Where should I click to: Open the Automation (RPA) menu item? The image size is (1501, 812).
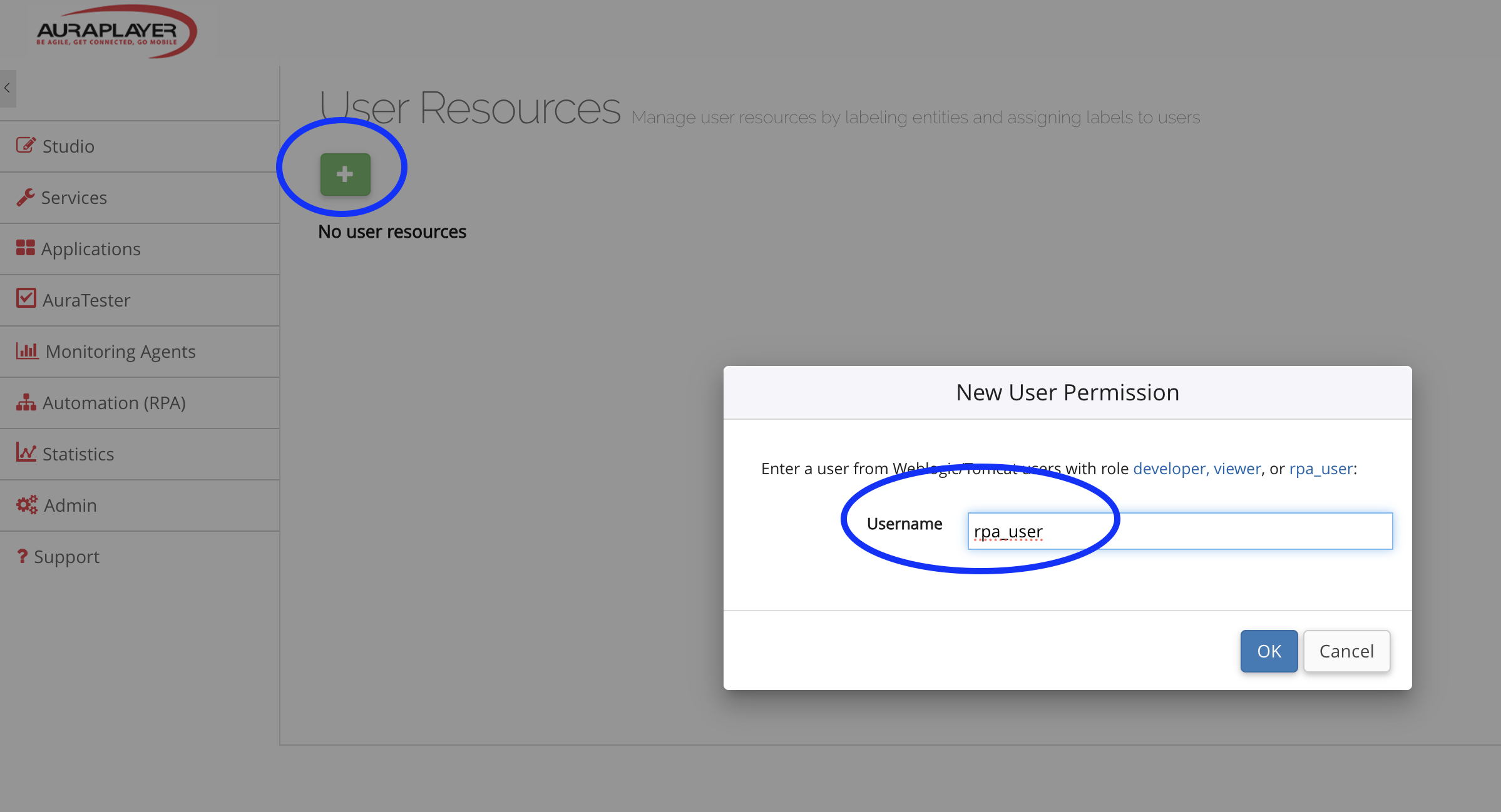[x=140, y=403]
